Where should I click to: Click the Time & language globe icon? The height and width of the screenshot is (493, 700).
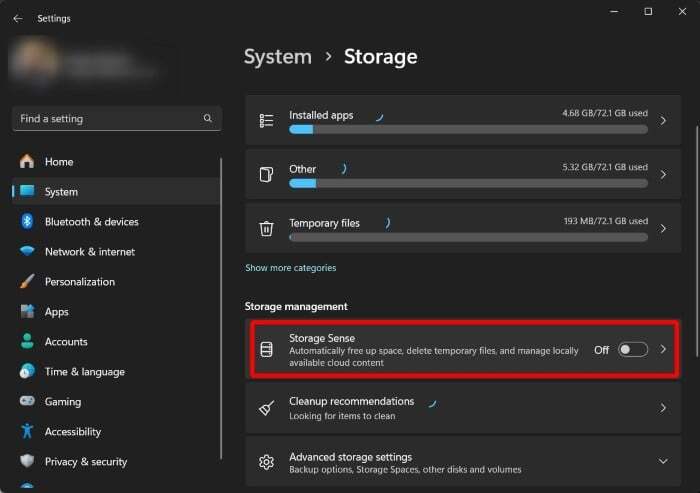[27, 371]
